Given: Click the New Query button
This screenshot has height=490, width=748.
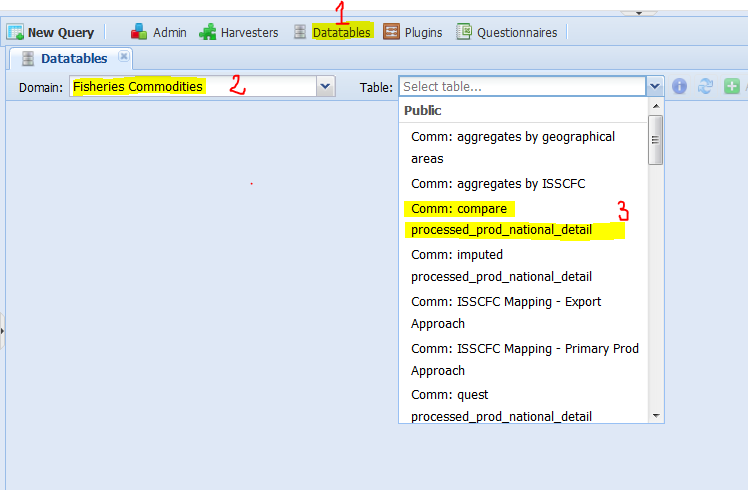Looking at the screenshot, I should click(51, 32).
